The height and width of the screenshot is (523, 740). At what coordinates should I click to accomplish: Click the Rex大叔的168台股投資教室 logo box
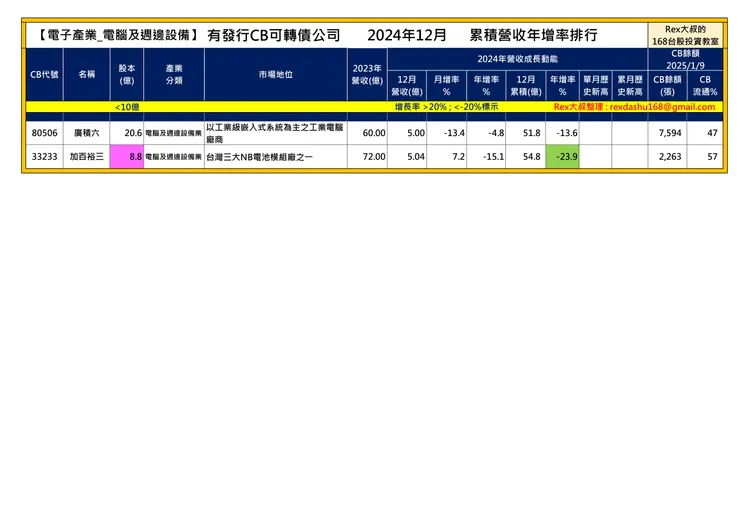(x=685, y=35)
